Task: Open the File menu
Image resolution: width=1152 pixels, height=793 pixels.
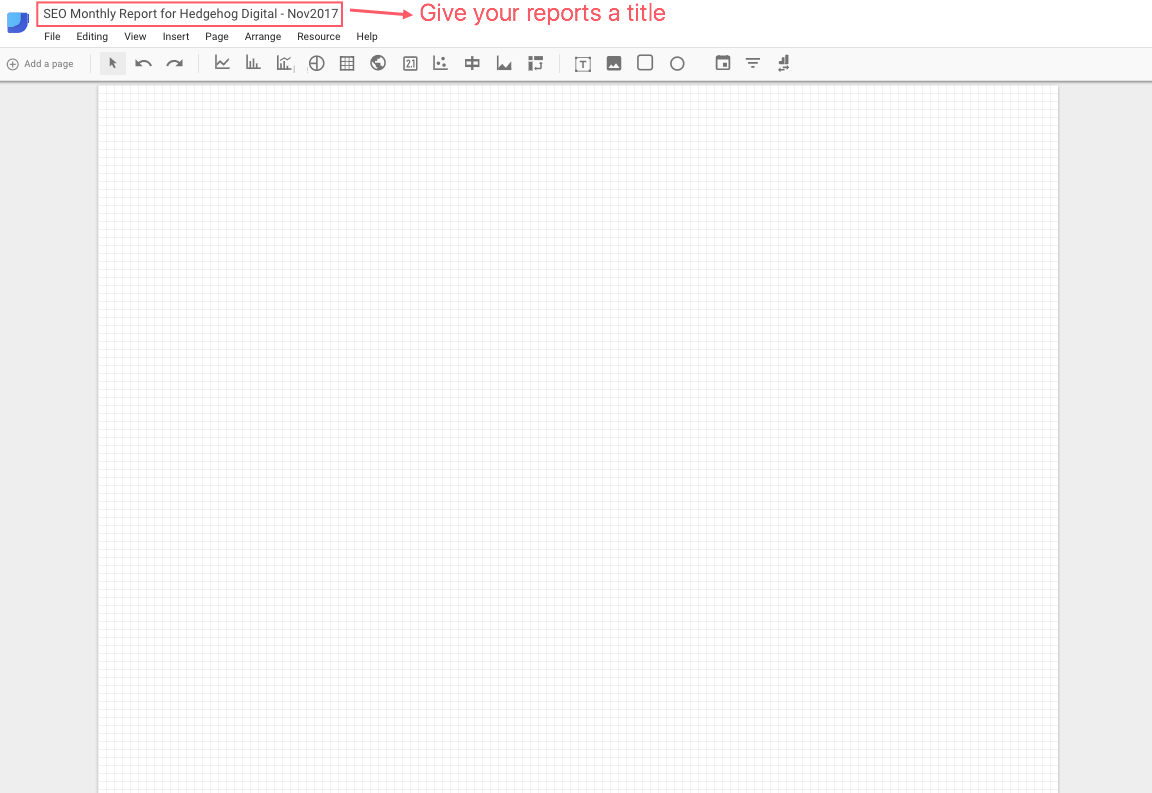Action: (51, 36)
